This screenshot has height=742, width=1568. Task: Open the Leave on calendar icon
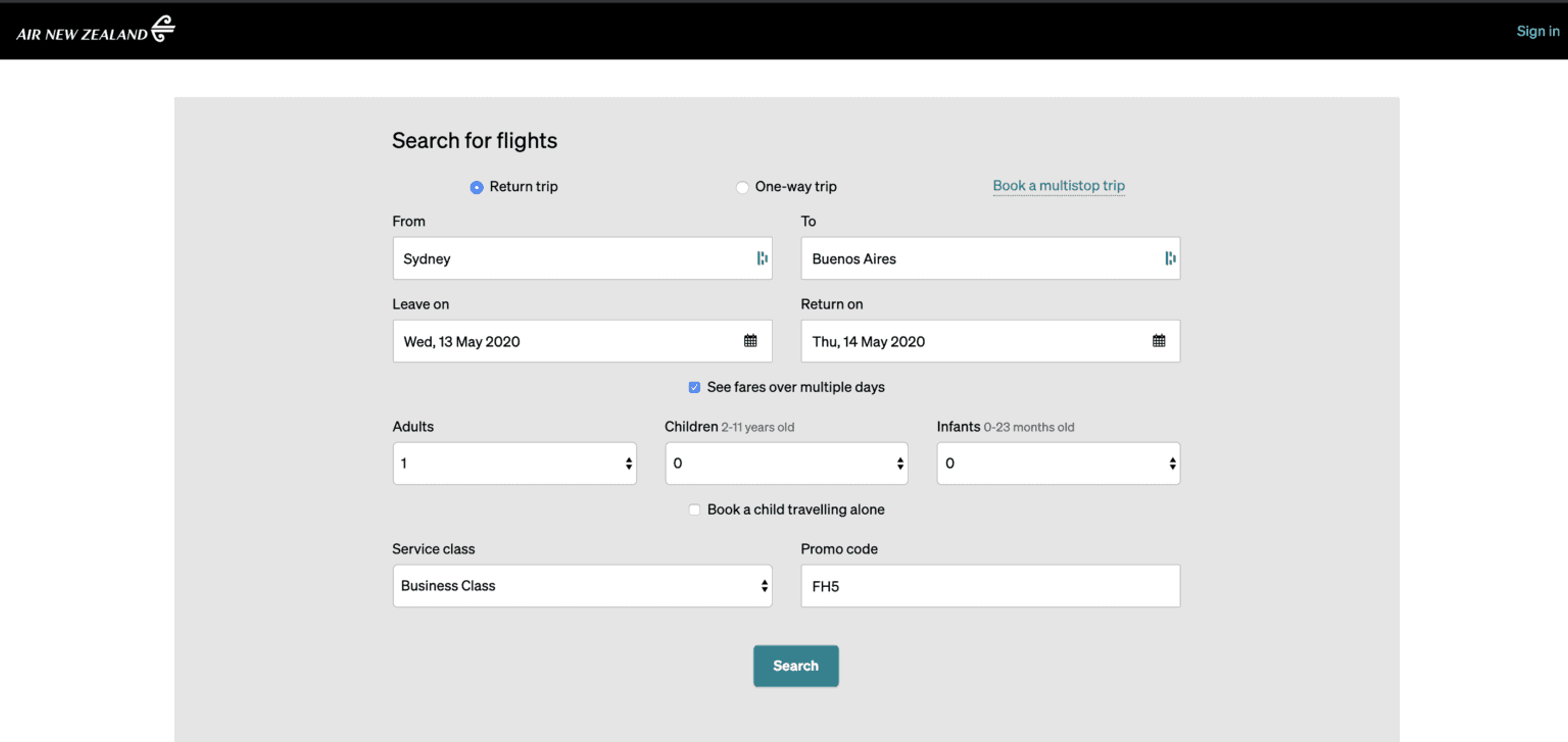click(x=750, y=340)
